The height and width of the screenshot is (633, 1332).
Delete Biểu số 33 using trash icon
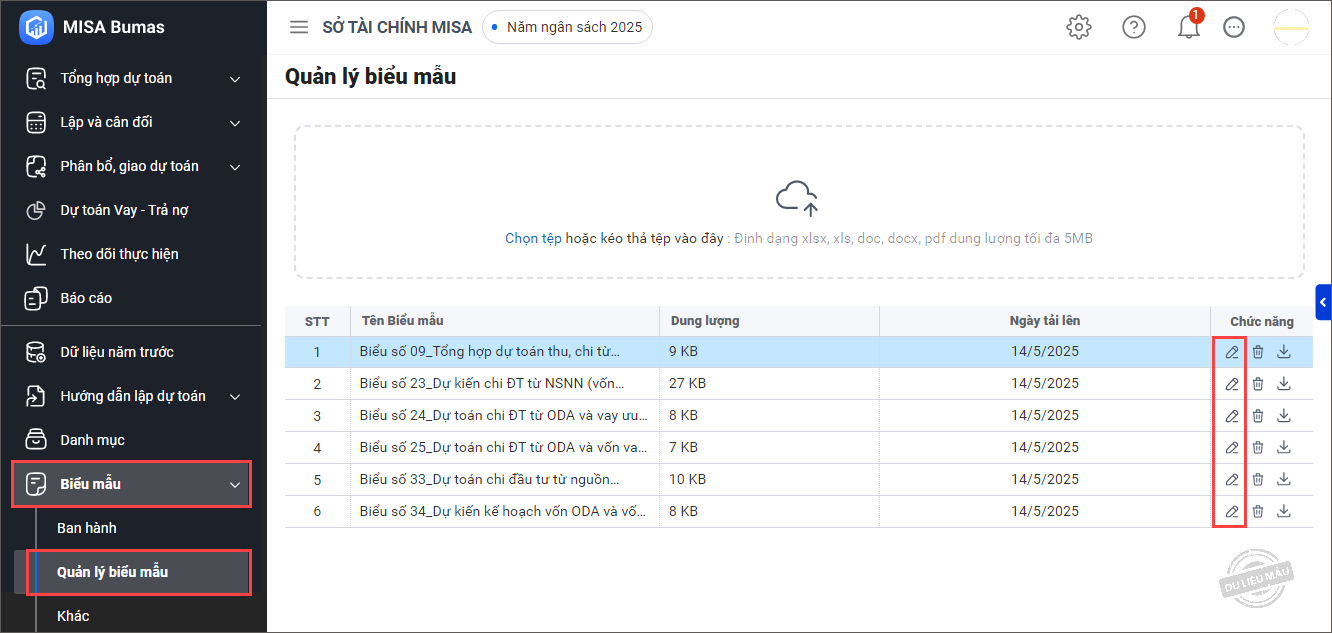[x=1258, y=480]
